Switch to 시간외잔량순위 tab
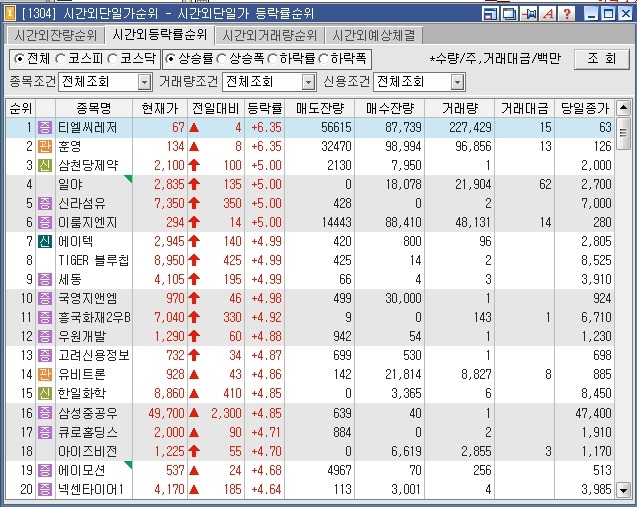The height and width of the screenshot is (507, 637). [x=56, y=35]
